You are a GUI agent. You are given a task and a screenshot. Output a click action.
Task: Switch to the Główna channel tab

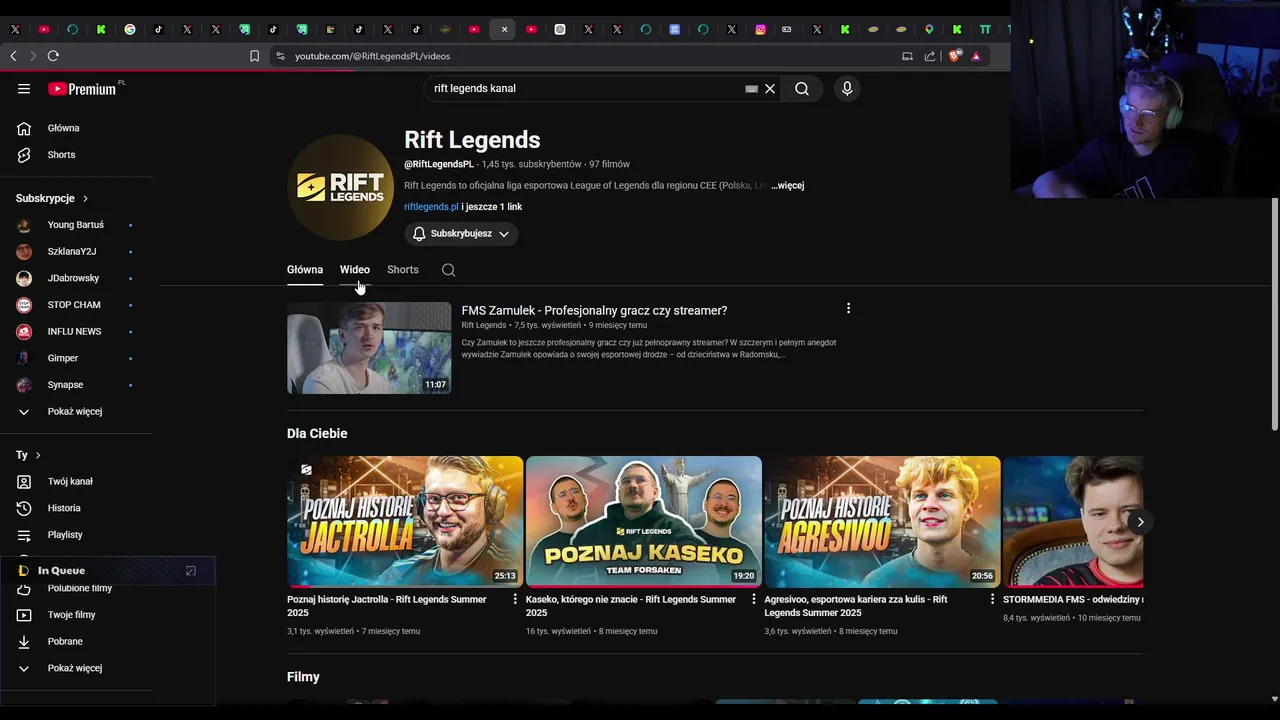pos(305,270)
